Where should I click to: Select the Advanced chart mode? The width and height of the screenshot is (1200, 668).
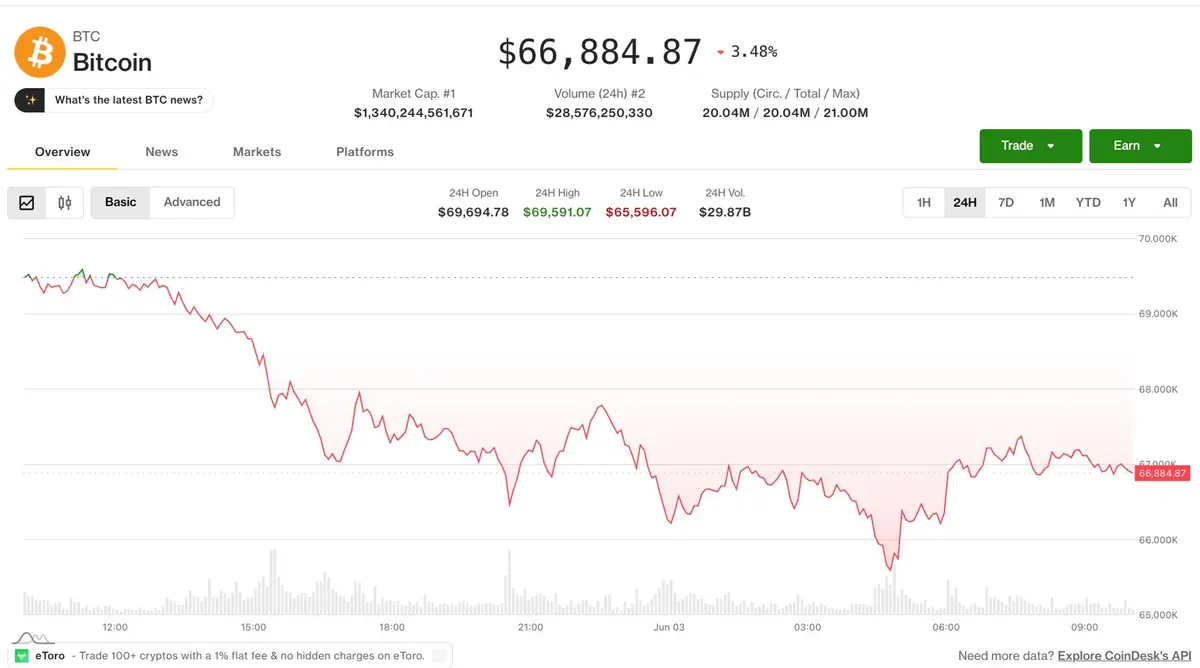click(x=191, y=202)
